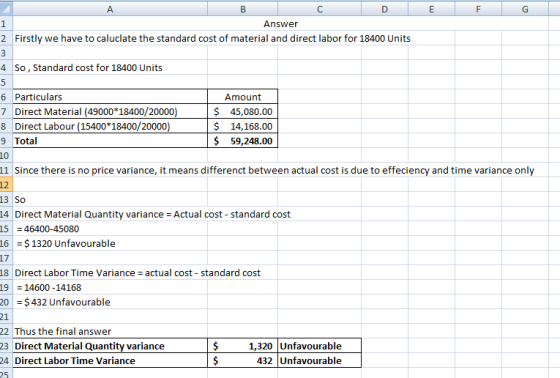Click cell '= 14600 -14168'
This screenshot has height=378, width=560.
110,287
